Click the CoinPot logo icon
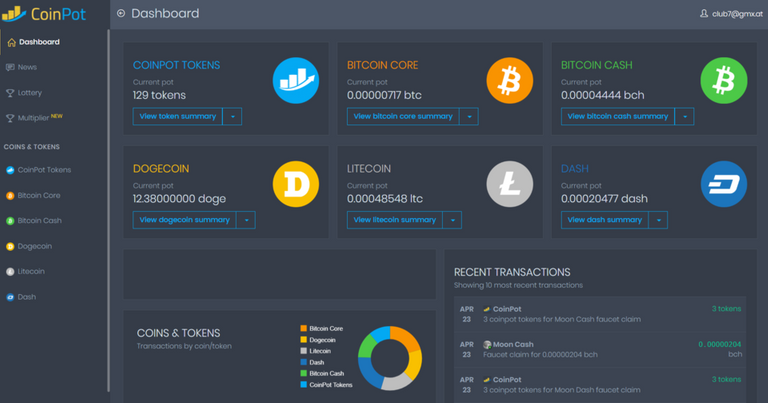The image size is (768, 403). 14,14
